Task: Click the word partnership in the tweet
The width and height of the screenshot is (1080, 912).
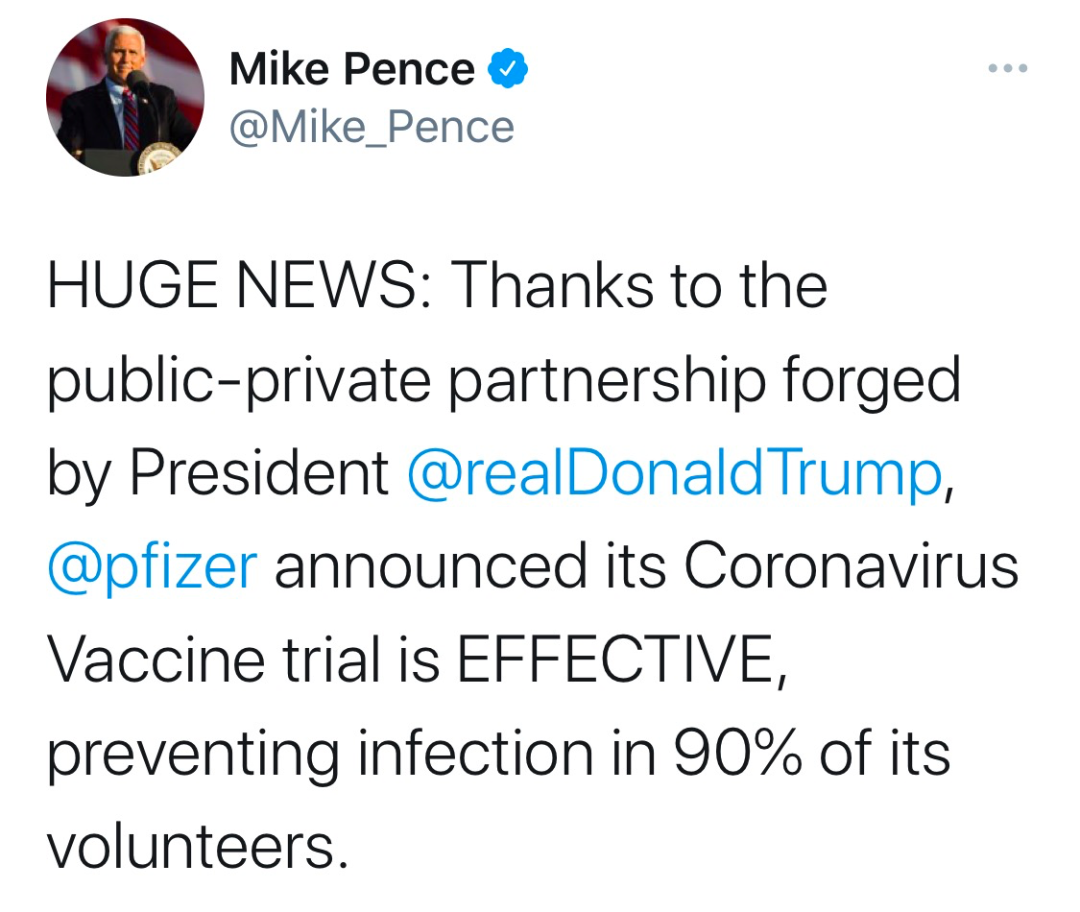Action: click(x=607, y=382)
